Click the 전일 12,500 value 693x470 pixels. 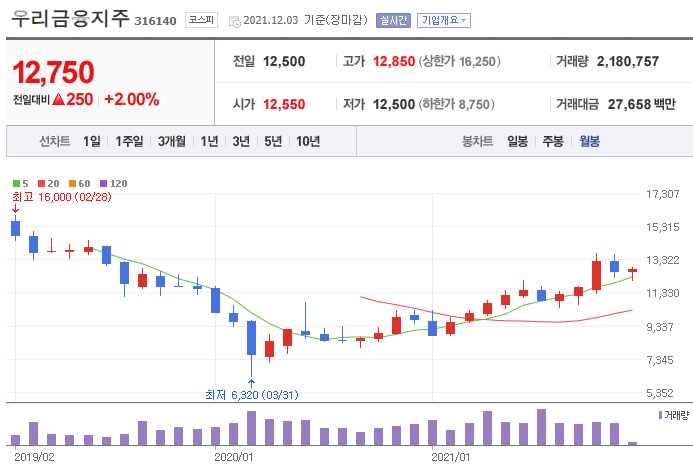pyautogui.click(x=284, y=61)
